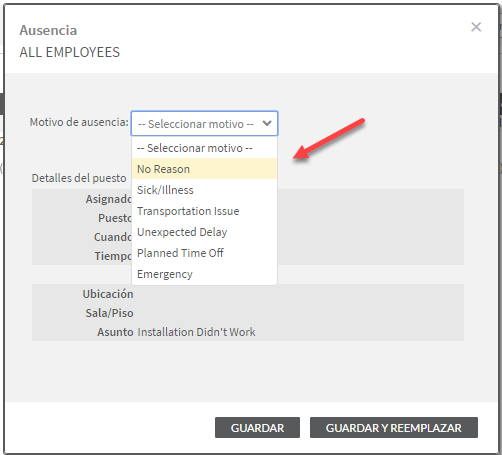Click the GUARDAR button

pyautogui.click(x=257, y=428)
